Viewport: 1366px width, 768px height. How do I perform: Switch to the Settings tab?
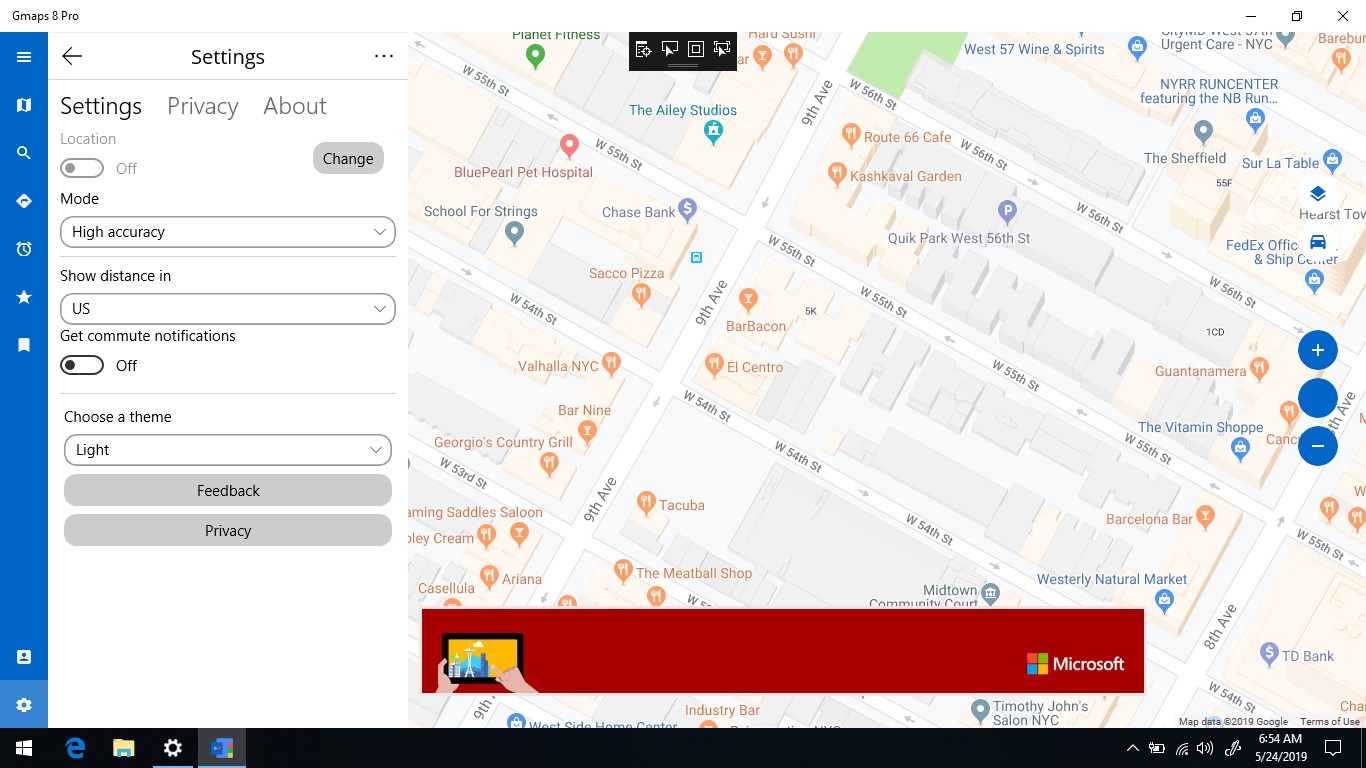[x=101, y=106]
